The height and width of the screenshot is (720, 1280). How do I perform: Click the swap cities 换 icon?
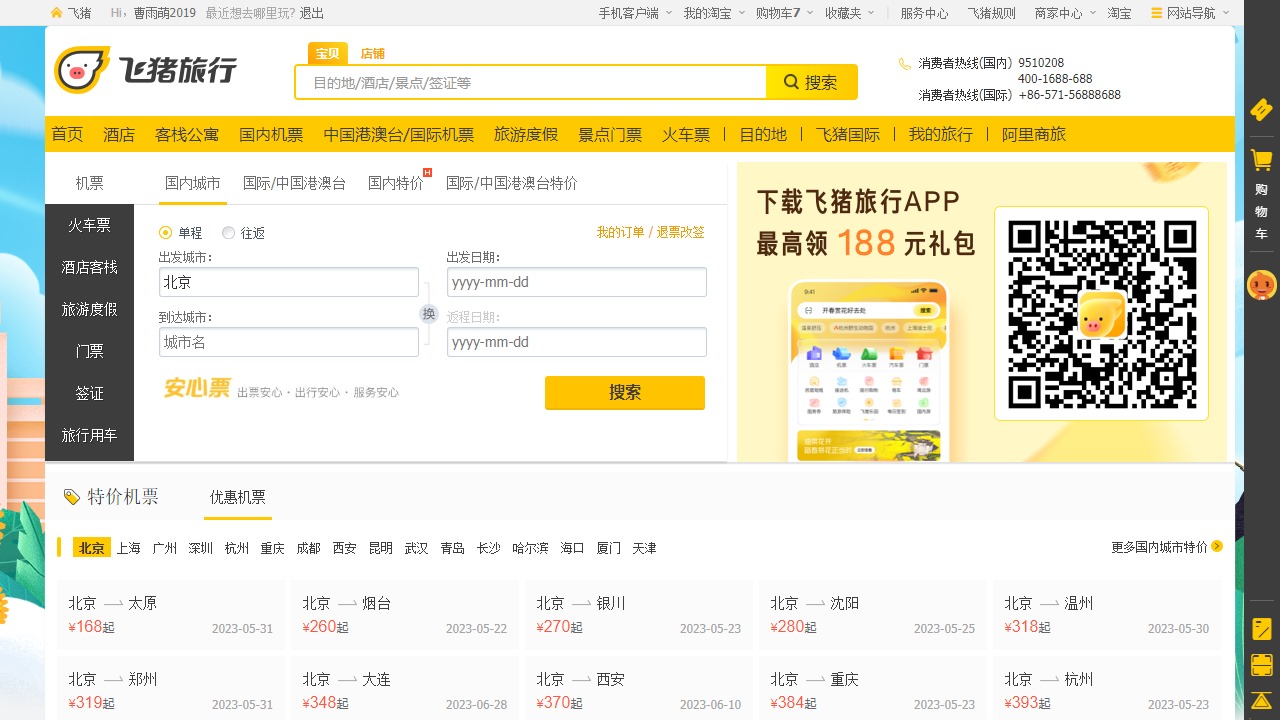429,314
